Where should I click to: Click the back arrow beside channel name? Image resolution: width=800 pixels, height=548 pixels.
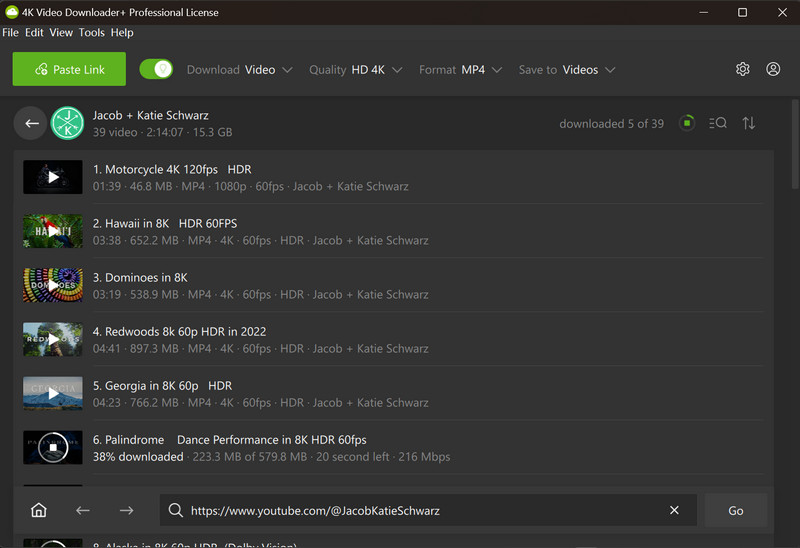(x=32, y=123)
